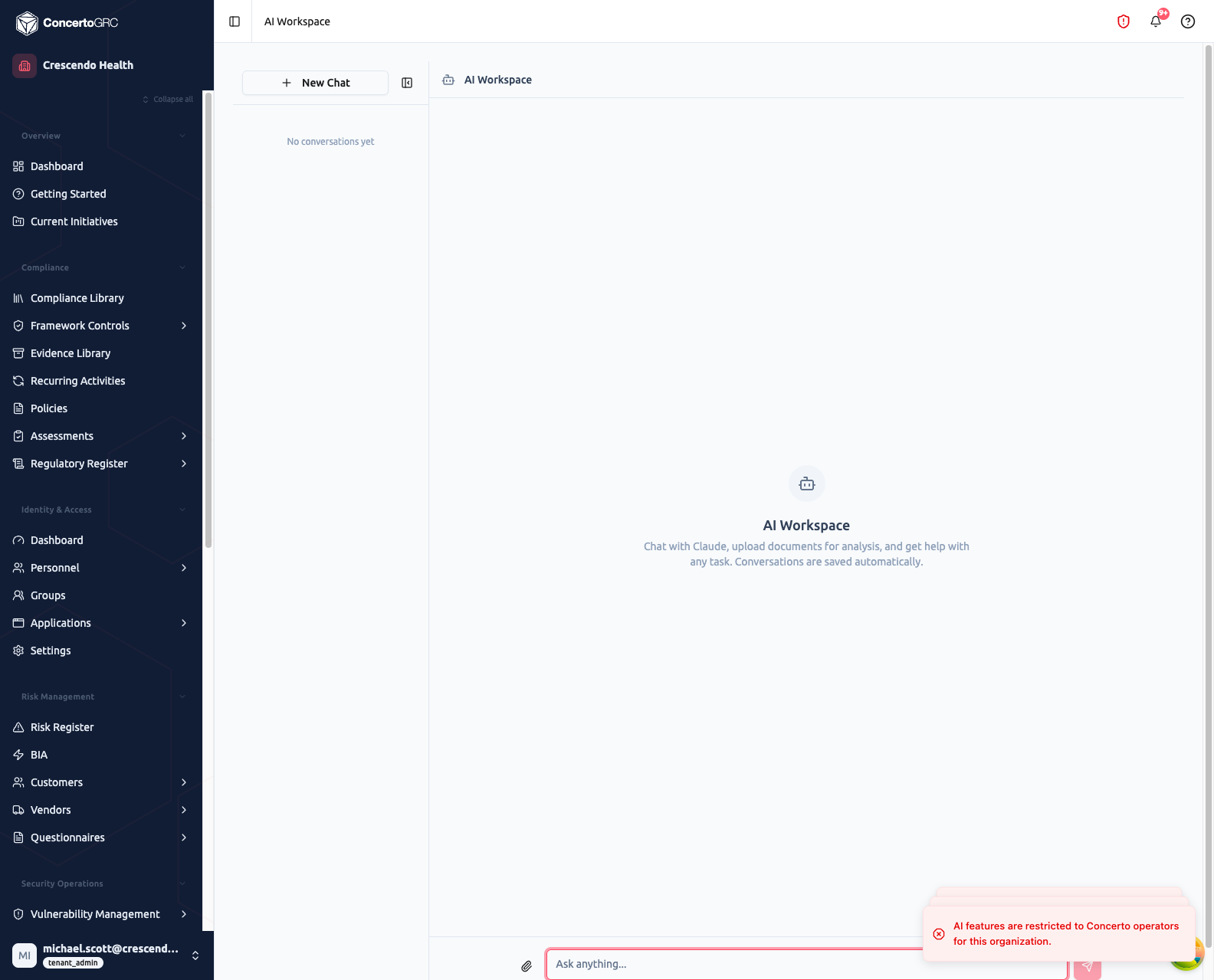Expand Regulatory Register submenu
The height and width of the screenshot is (980, 1214).
tap(184, 464)
